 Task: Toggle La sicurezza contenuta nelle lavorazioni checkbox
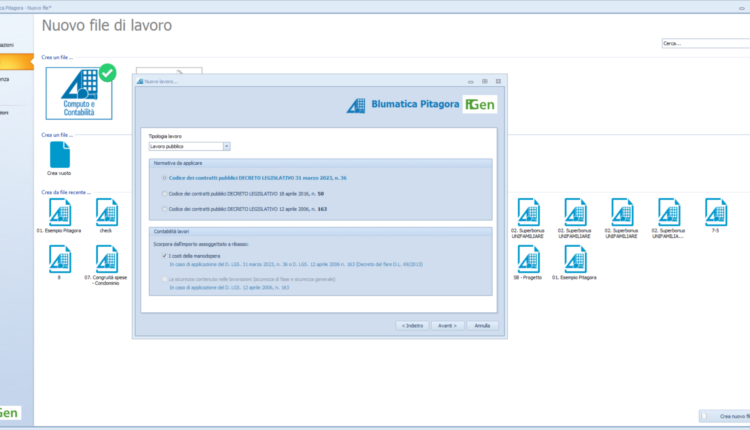pyautogui.click(x=165, y=279)
